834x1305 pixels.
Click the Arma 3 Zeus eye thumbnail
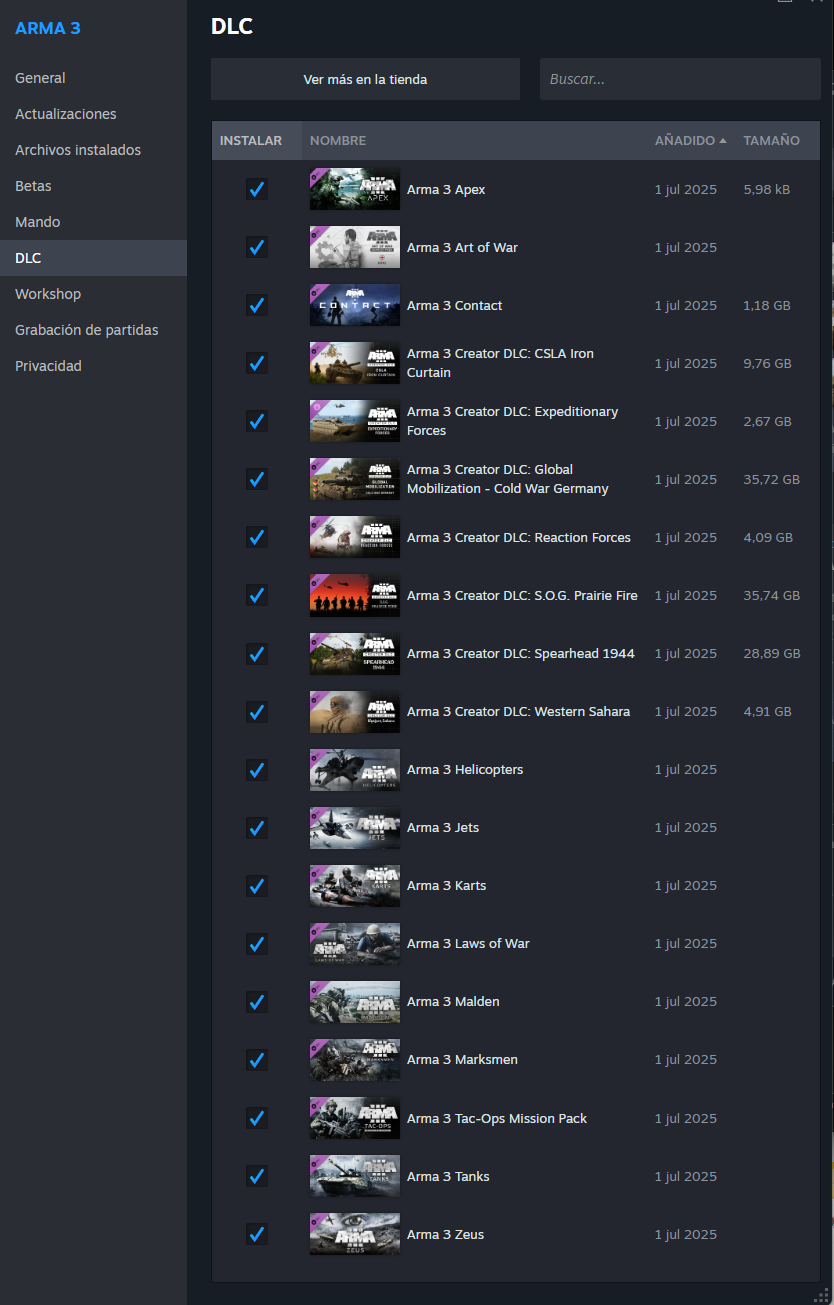[354, 1234]
